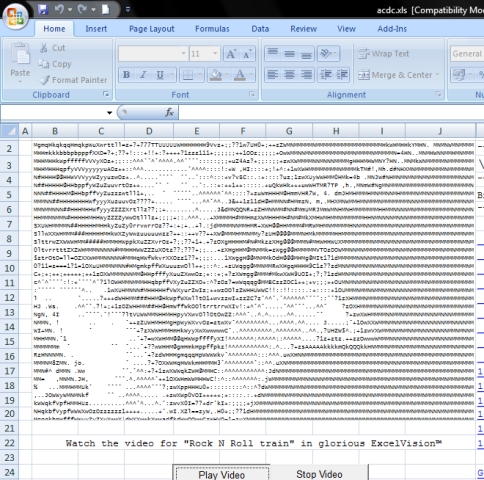Center text horizontally

(289, 75)
